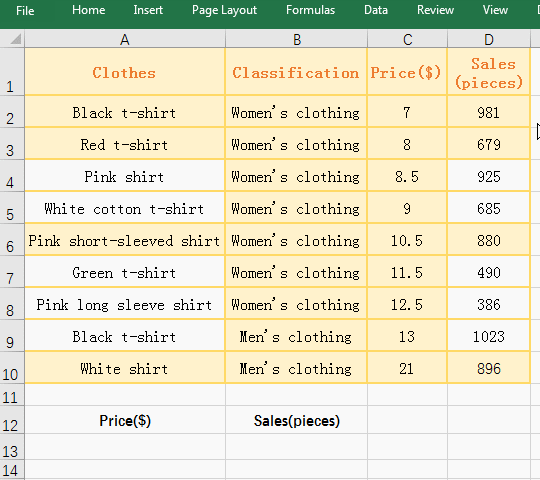
Task: Open the Review ribbon tab
Action: [x=435, y=10]
